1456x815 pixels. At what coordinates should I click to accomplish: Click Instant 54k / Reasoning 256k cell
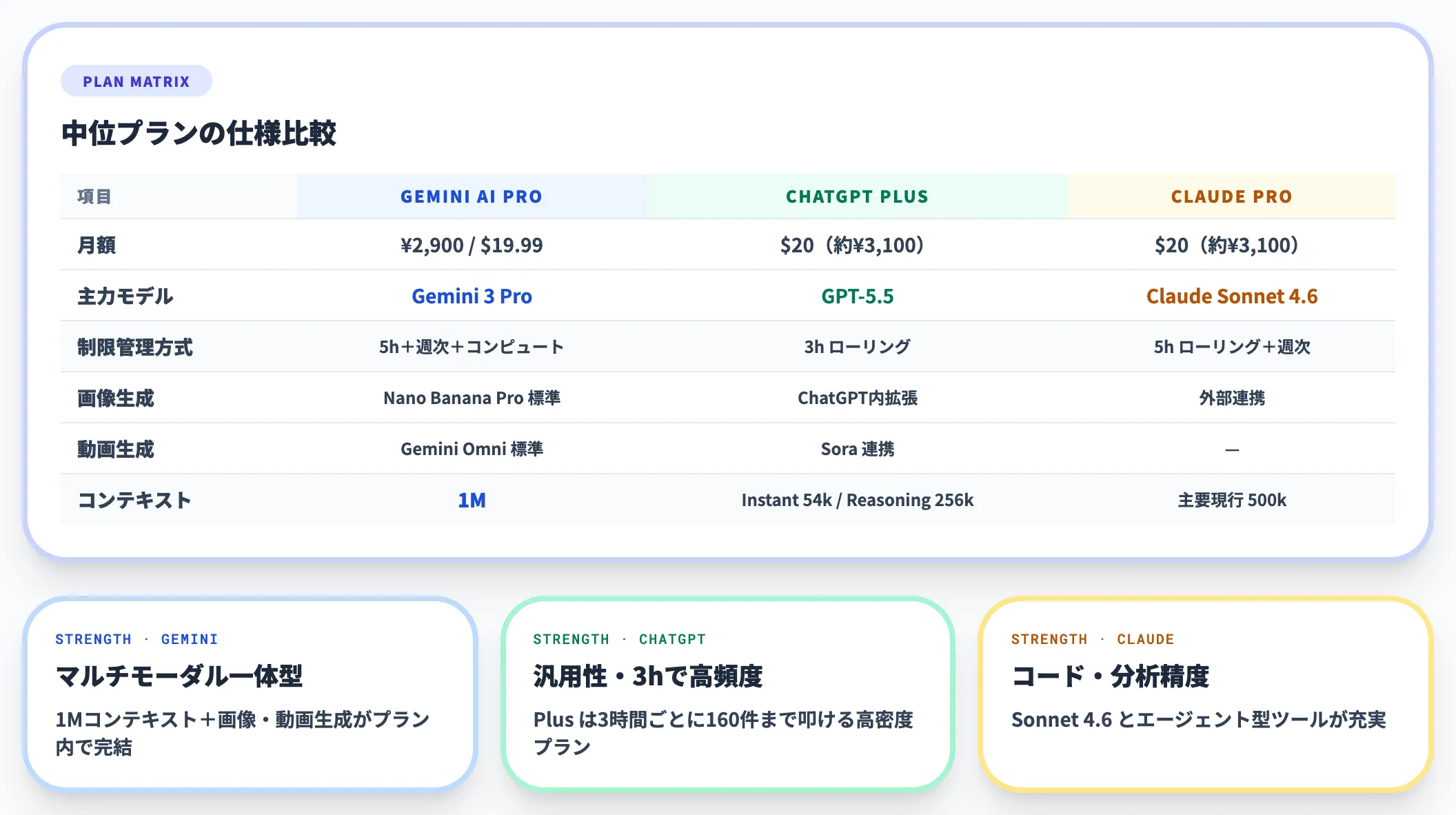pos(857,500)
